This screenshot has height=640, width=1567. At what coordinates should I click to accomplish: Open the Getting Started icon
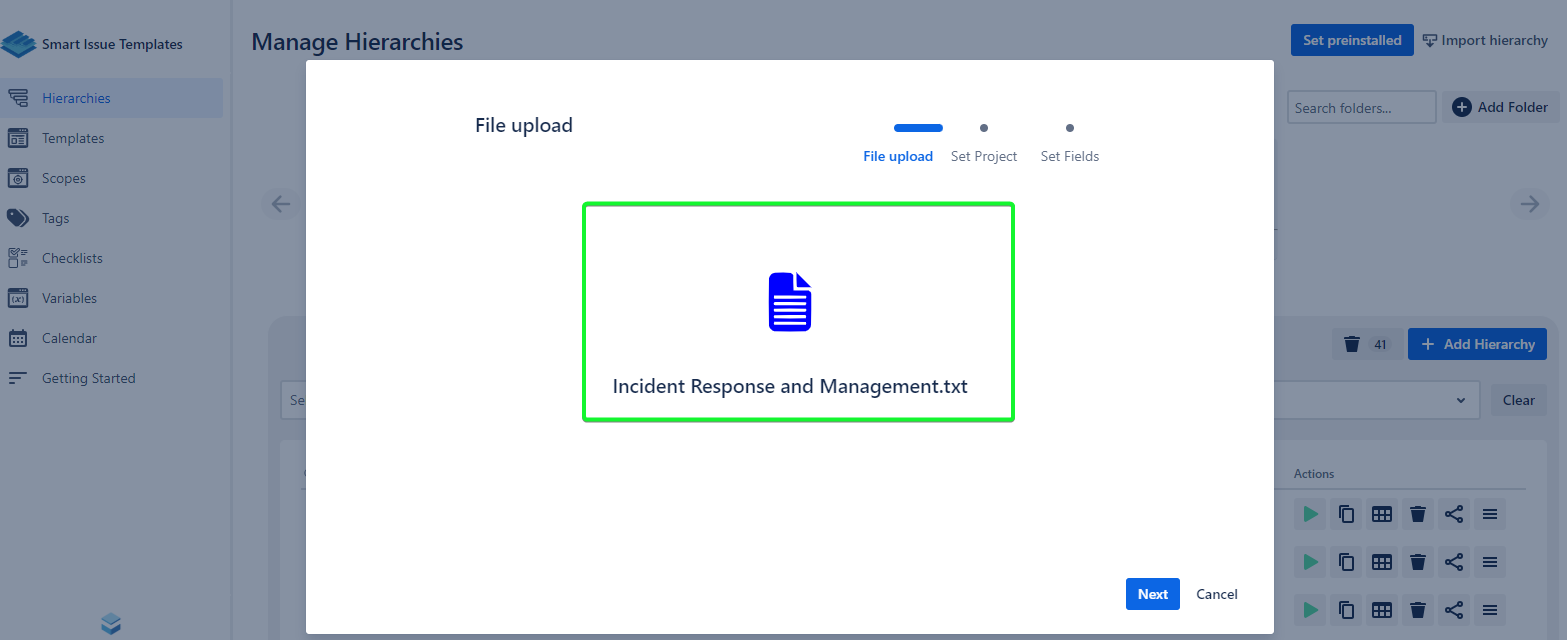18,378
